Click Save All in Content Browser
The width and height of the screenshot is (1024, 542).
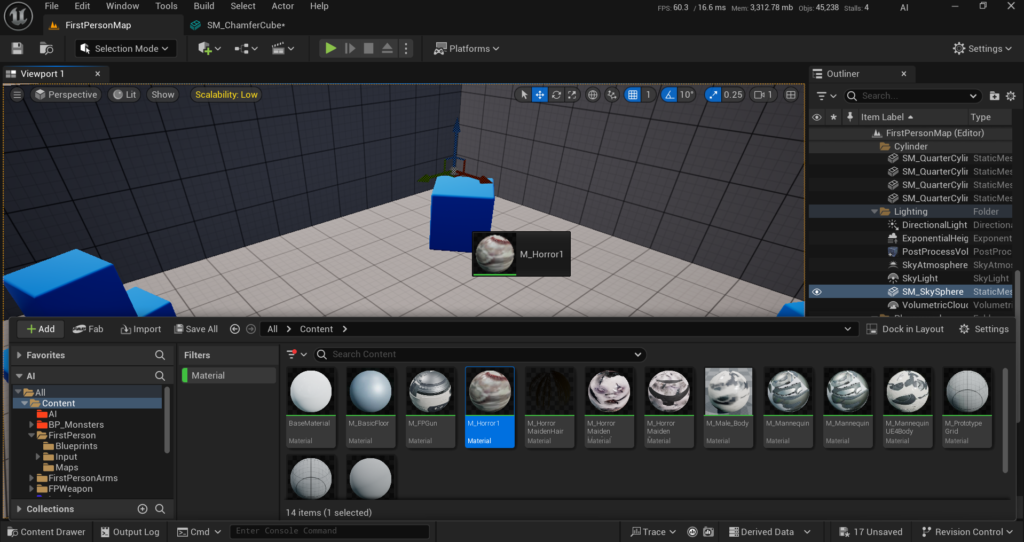[x=196, y=329]
